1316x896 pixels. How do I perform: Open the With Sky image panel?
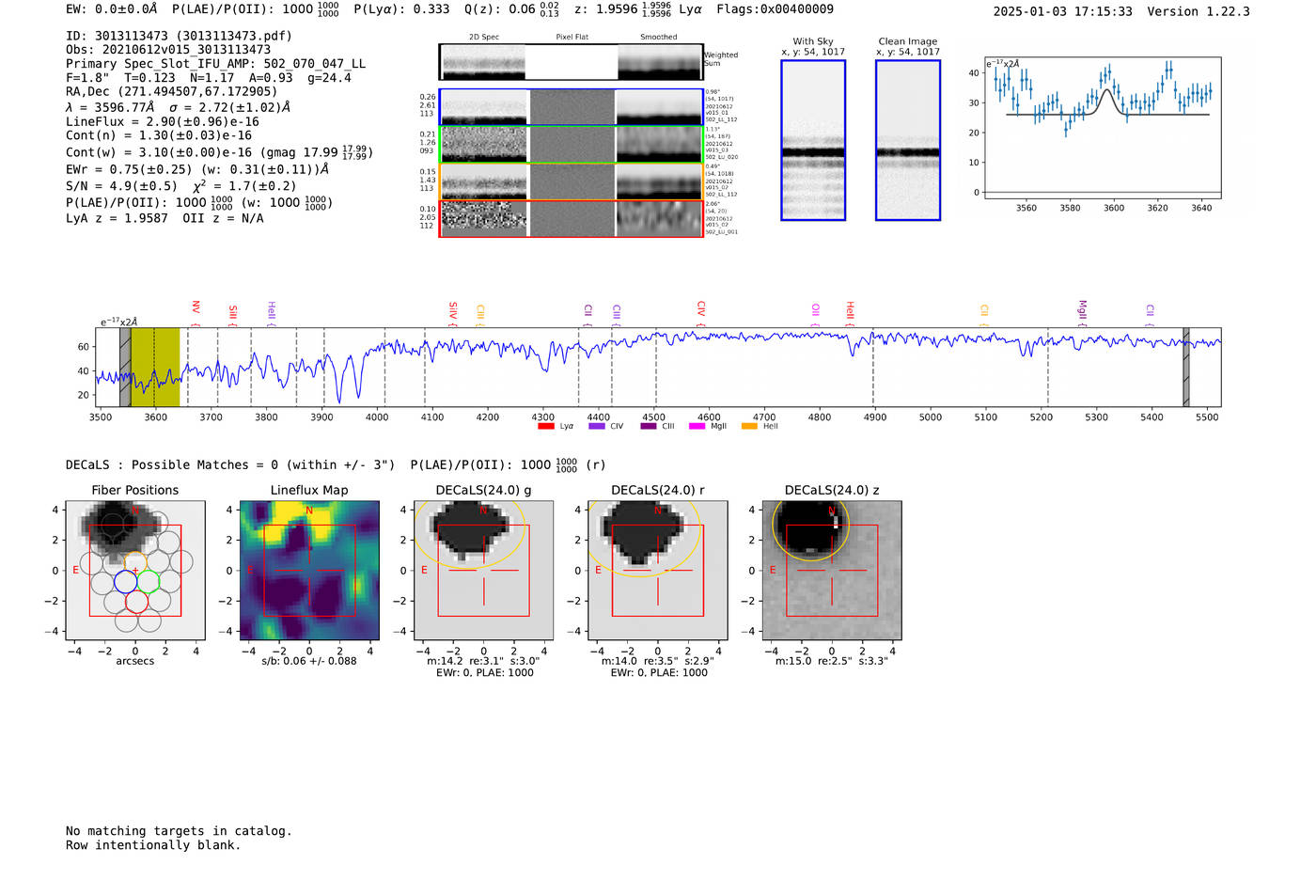[x=813, y=140]
